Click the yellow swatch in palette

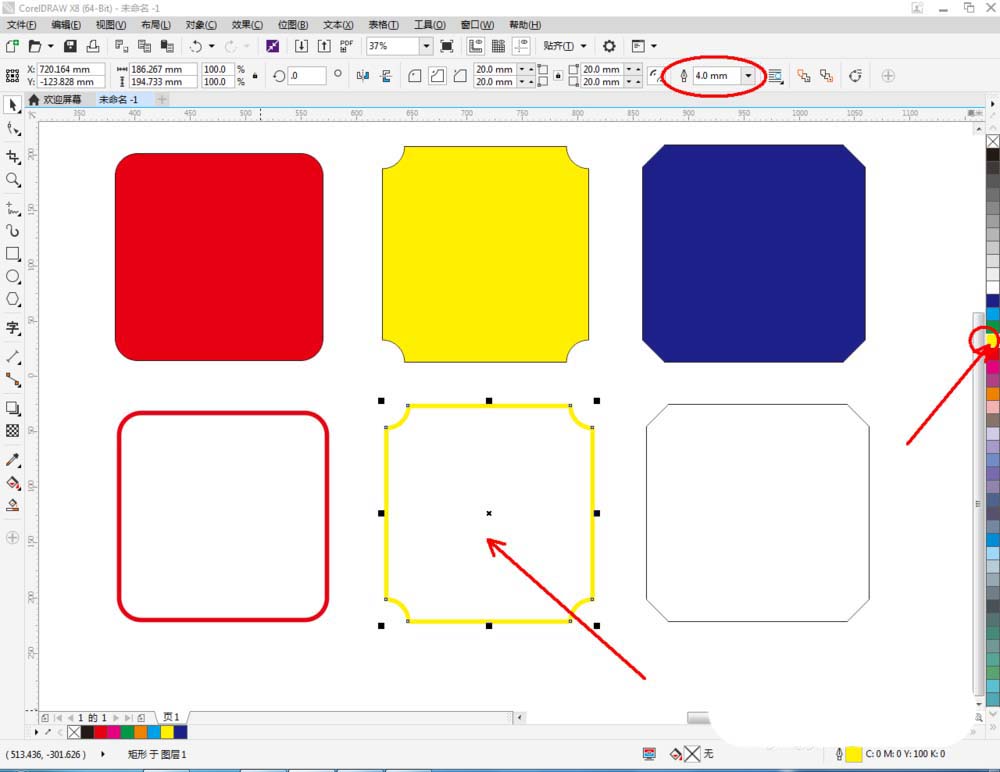pyautogui.click(x=992, y=341)
